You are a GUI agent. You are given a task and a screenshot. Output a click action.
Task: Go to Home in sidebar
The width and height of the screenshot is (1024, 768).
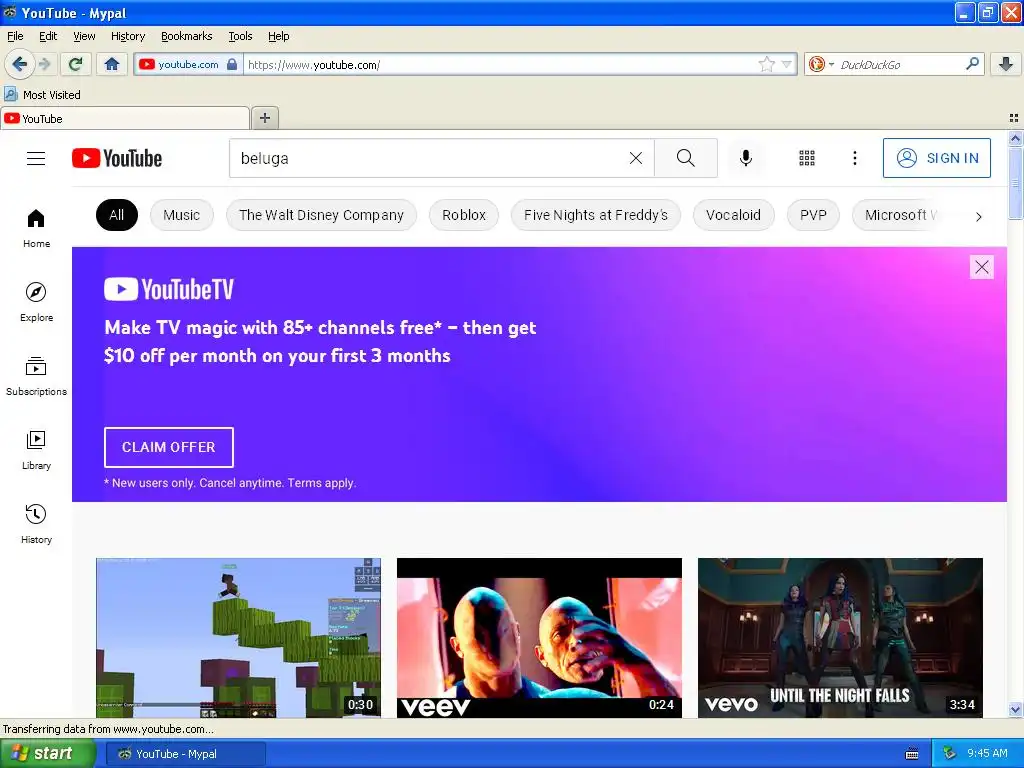click(37, 229)
